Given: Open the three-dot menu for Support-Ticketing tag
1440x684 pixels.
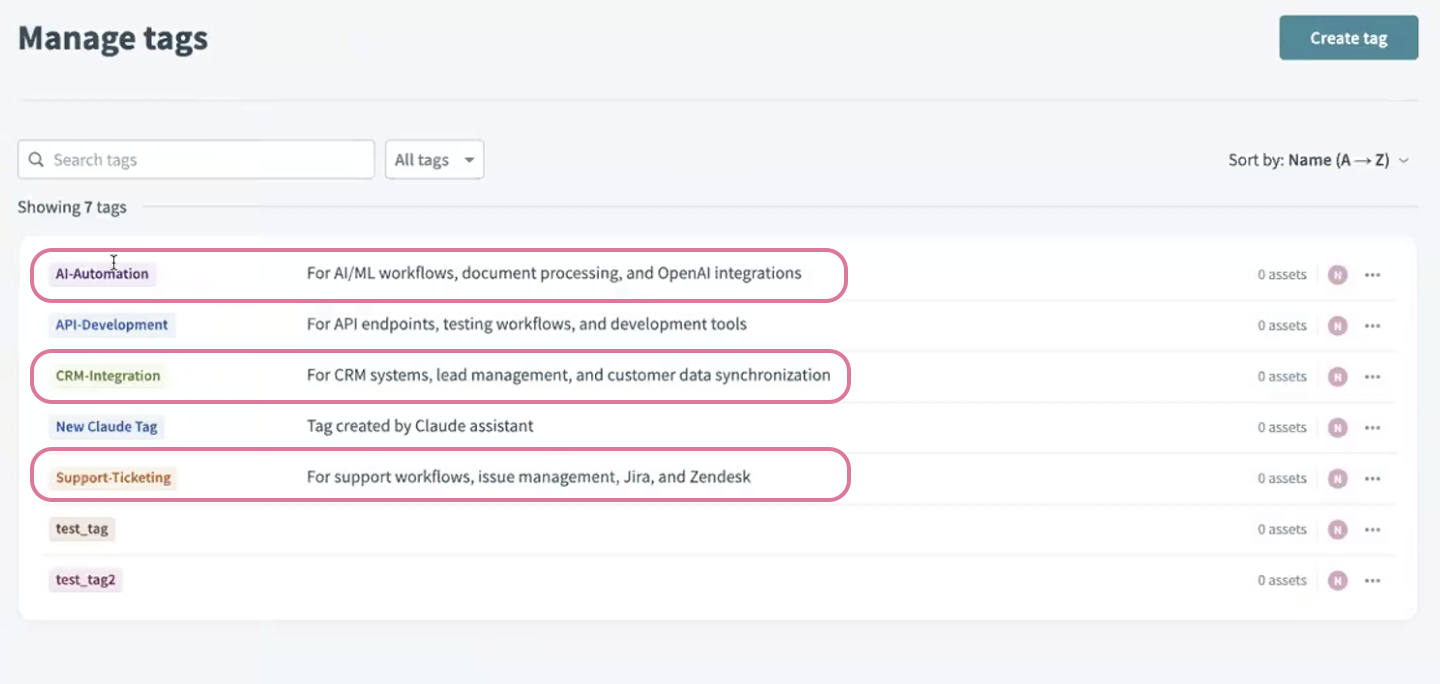Looking at the screenshot, I should (1372, 479).
